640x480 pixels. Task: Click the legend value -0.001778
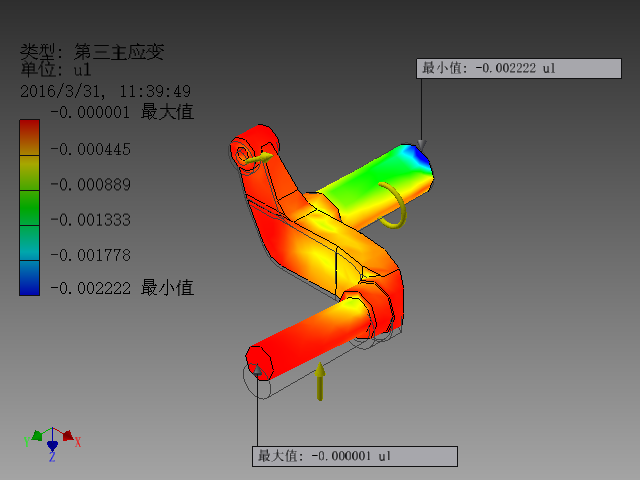click(91, 256)
